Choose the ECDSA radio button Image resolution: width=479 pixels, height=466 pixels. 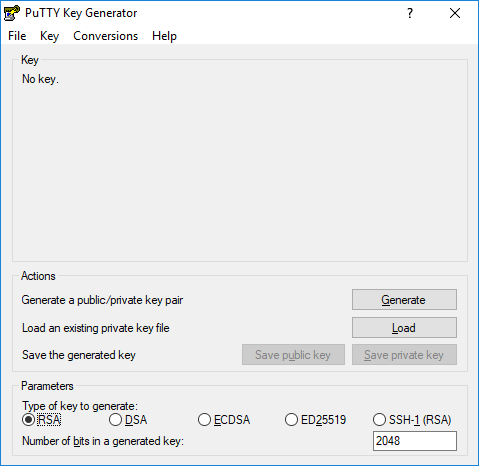pos(224,419)
